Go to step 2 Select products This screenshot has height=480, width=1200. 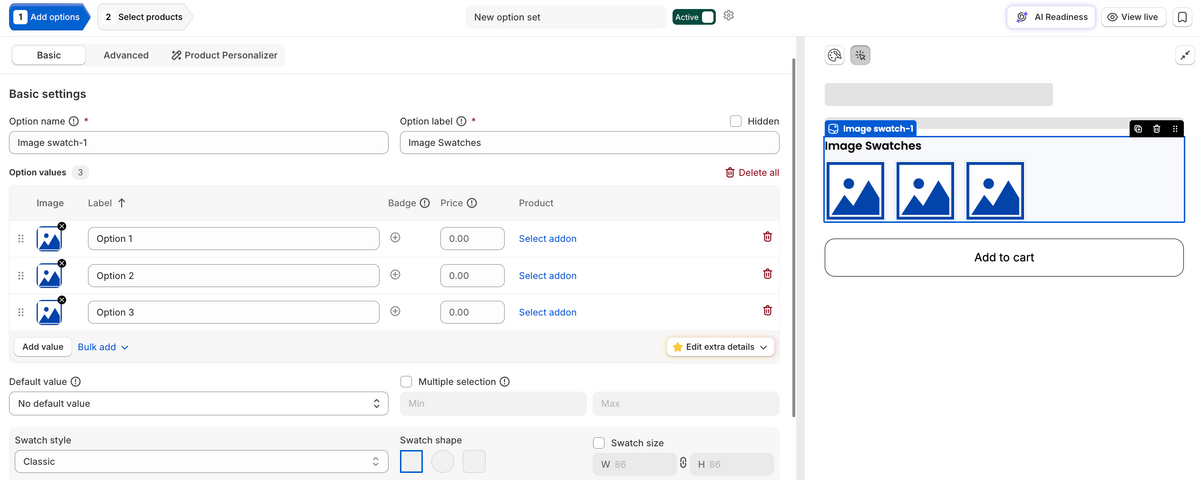coord(144,17)
